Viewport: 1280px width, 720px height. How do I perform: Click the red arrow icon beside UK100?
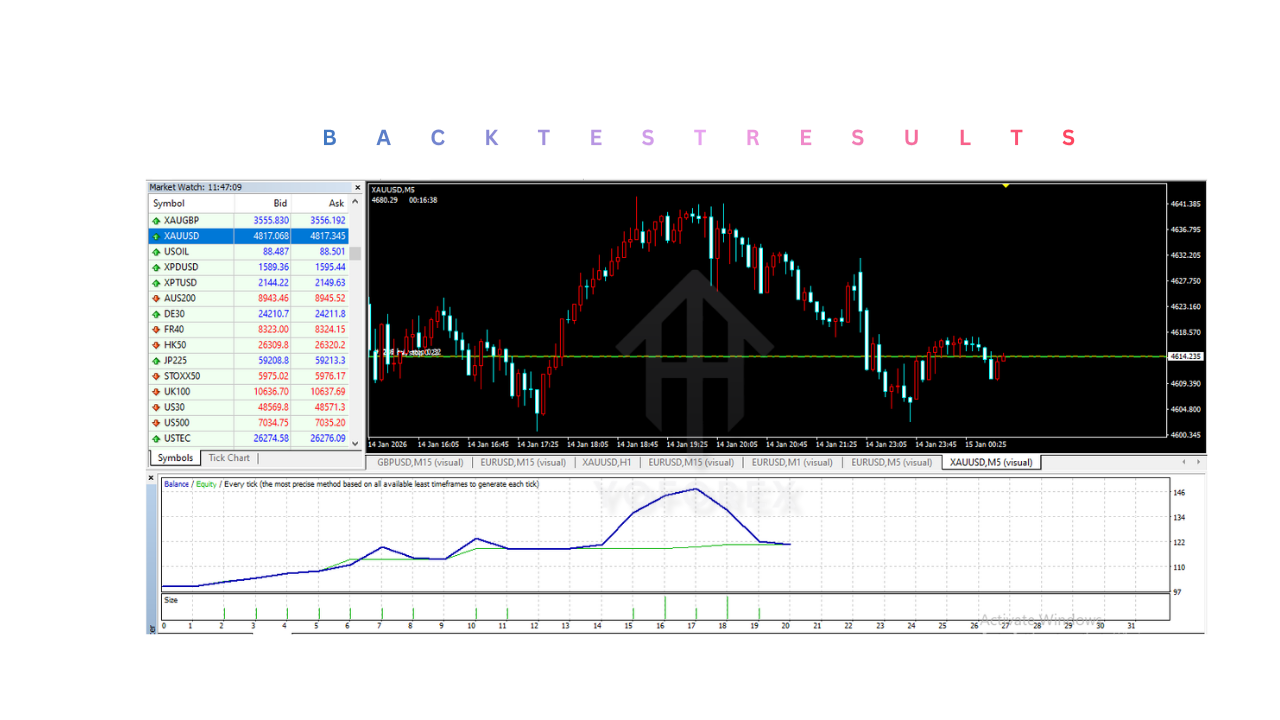tap(156, 392)
